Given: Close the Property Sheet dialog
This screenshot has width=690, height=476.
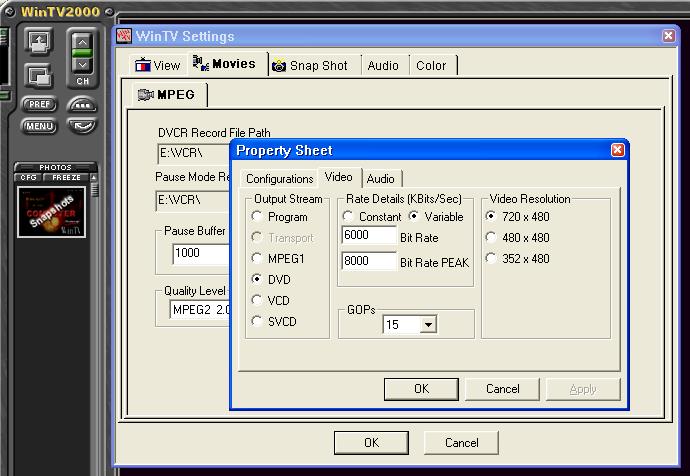Looking at the screenshot, I should [617, 150].
